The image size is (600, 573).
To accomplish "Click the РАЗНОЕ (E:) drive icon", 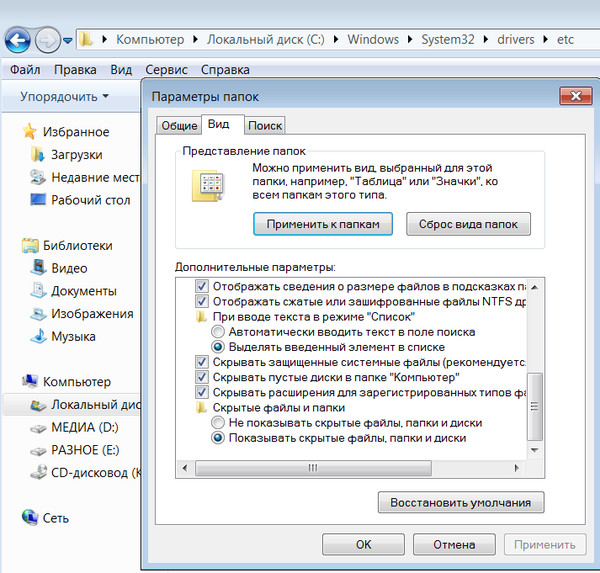I will coord(38,451).
